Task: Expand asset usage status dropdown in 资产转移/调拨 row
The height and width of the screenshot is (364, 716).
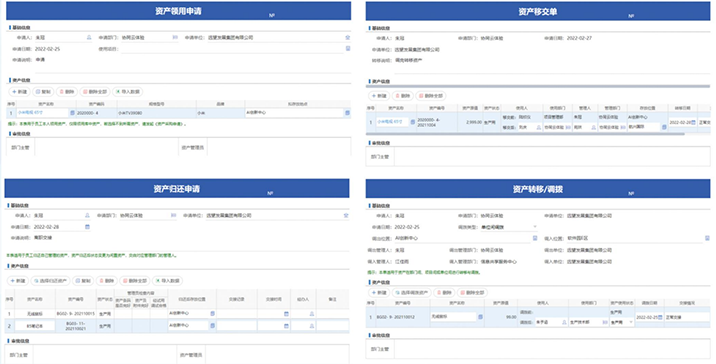Action: pyautogui.click(x=631, y=322)
